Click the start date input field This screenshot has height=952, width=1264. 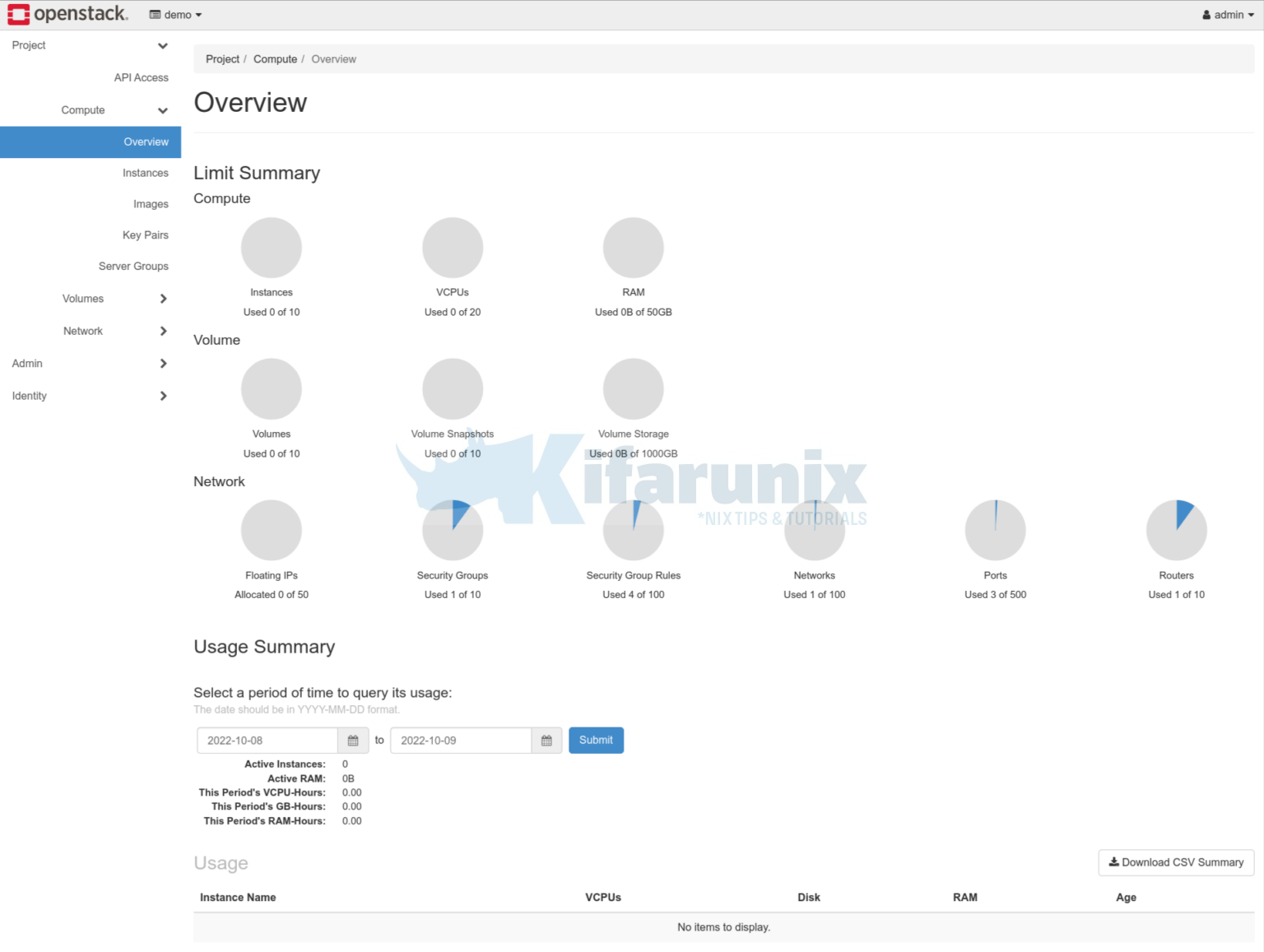point(267,740)
